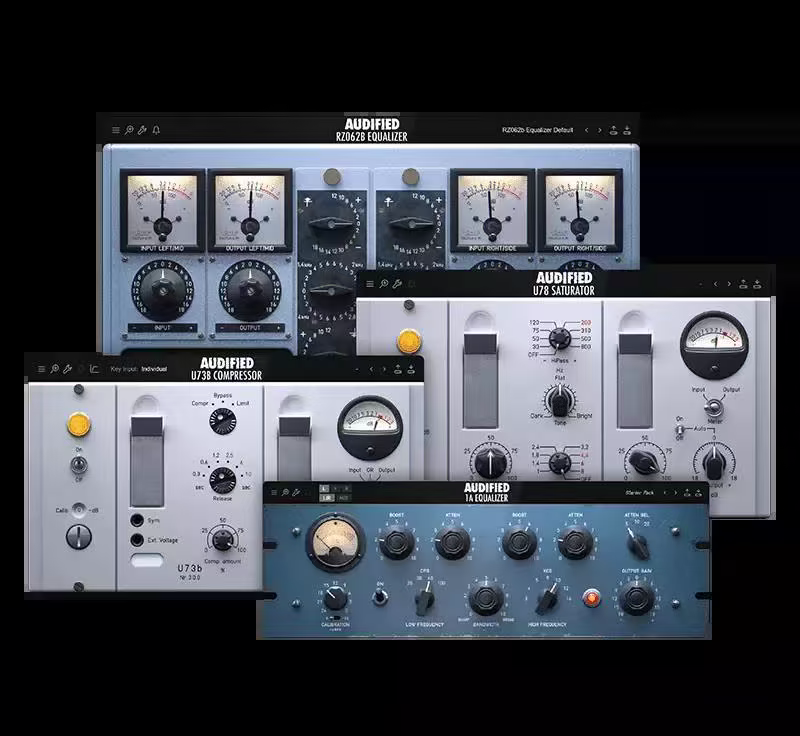The image size is (800, 736).
Task: Click the preset download icon in RZ062B Equalizer
Action: pos(627,131)
